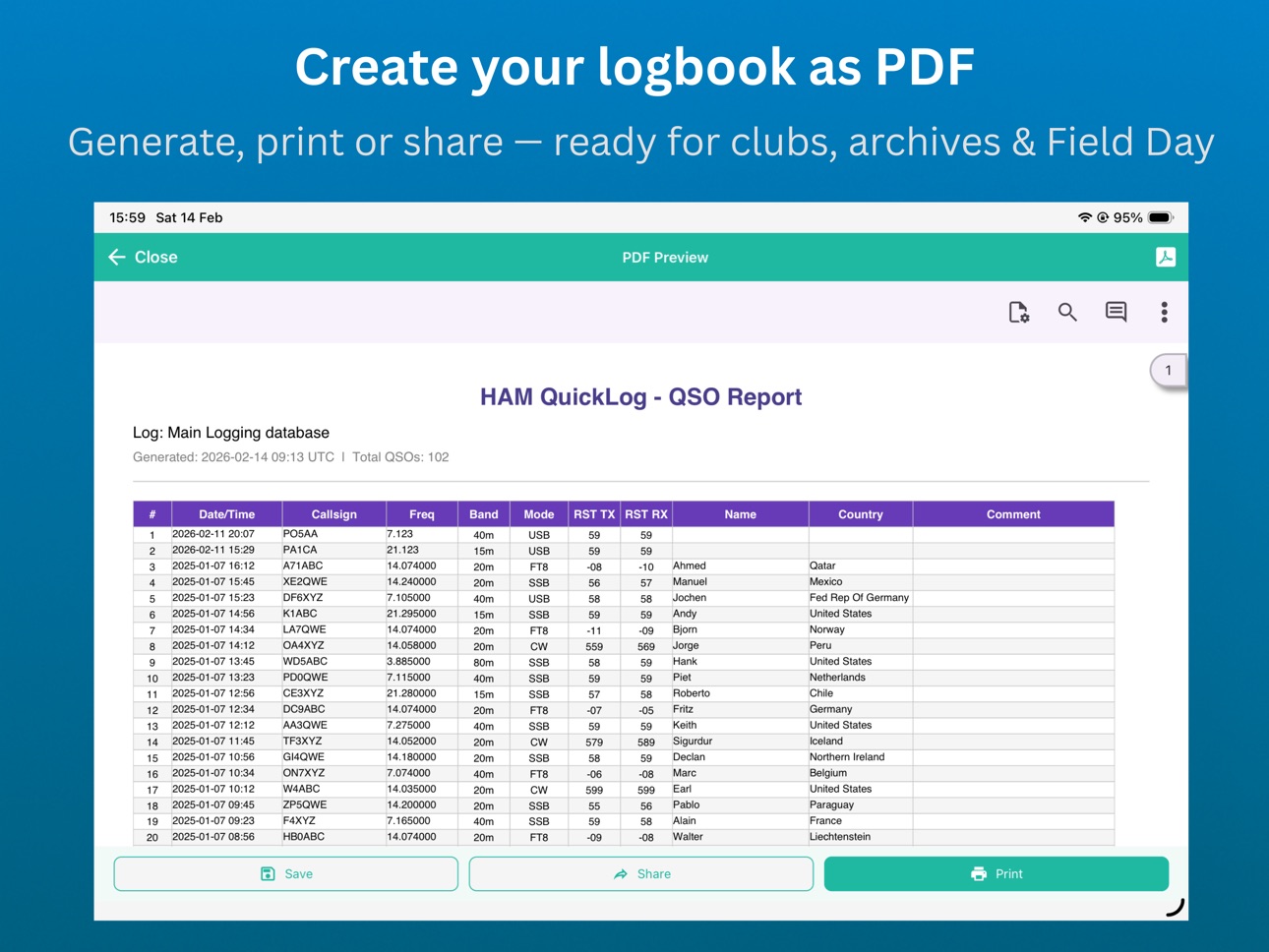This screenshot has width=1269, height=952.
Task: Print the QSO report
Action: point(997,873)
